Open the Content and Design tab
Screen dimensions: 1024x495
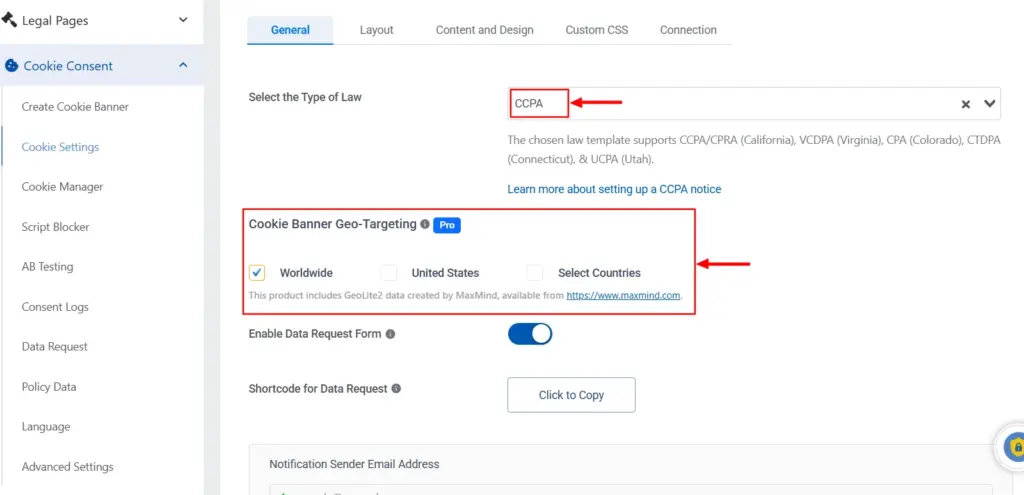click(x=485, y=30)
